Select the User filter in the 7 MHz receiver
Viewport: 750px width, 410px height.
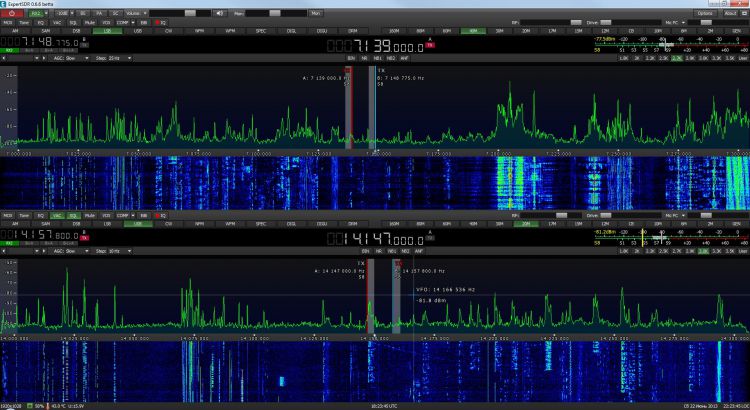coord(742,58)
